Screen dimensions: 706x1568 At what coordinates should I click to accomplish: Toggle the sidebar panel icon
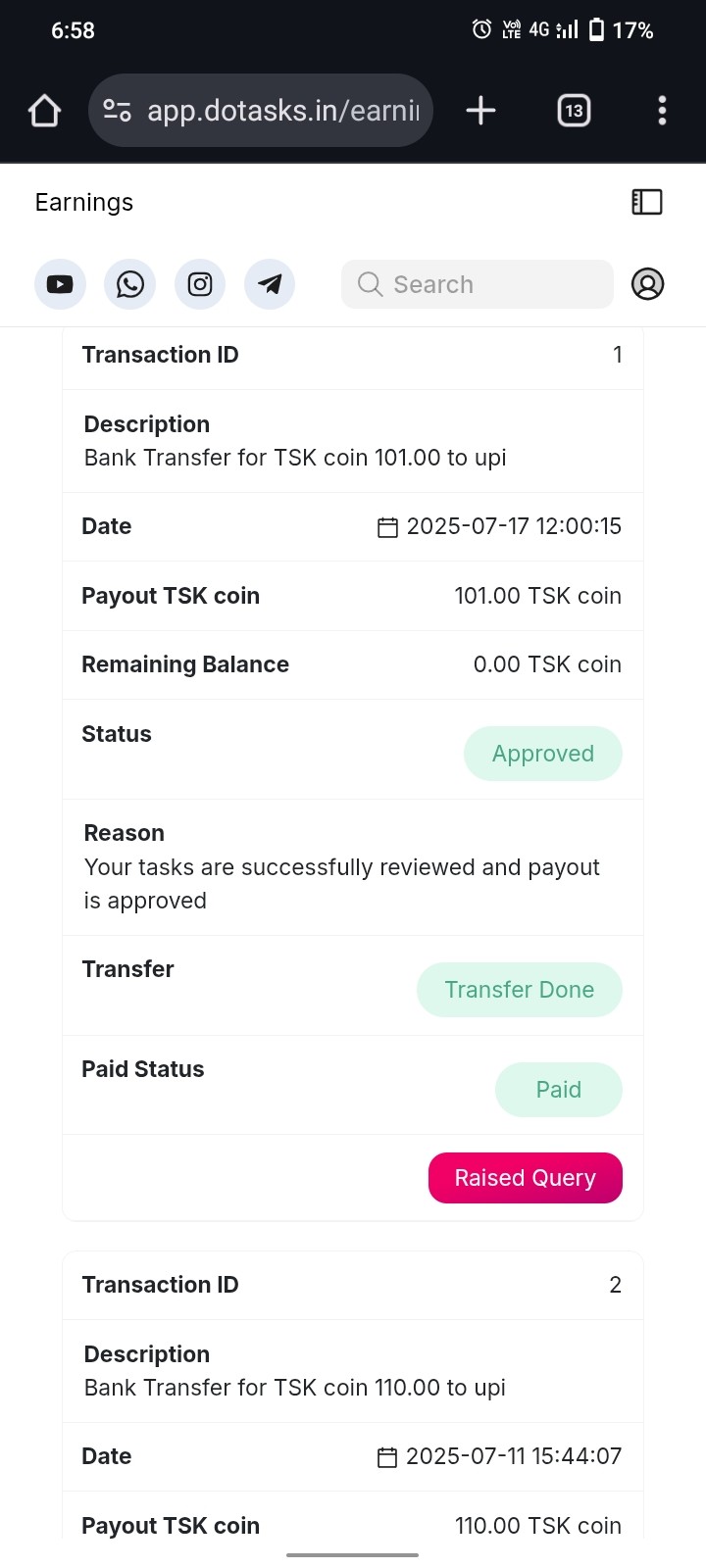point(647,202)
